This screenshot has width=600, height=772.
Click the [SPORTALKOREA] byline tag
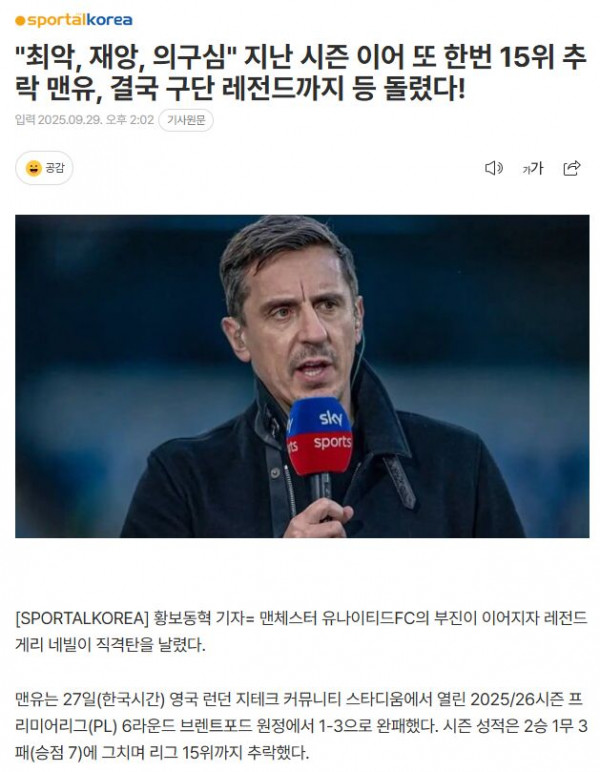(x=82, y=617)
